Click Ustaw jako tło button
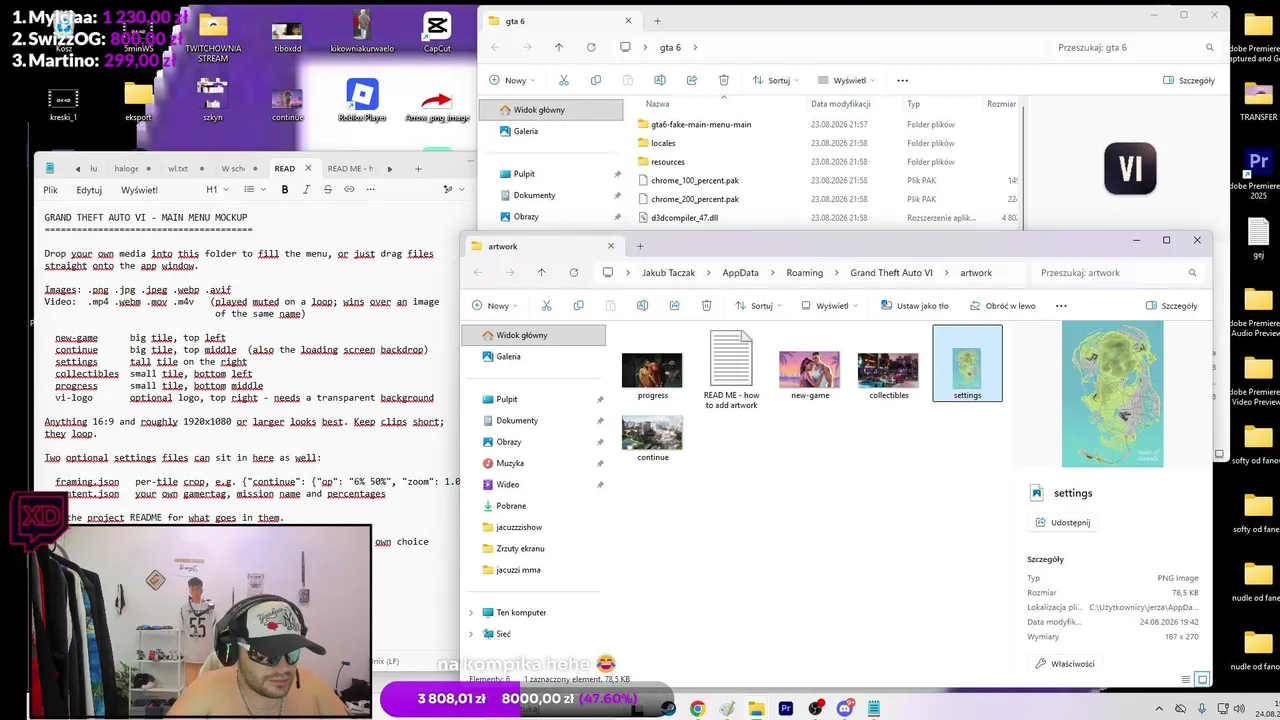This screenshot has width=1280, height=720. tap(914, 305)
